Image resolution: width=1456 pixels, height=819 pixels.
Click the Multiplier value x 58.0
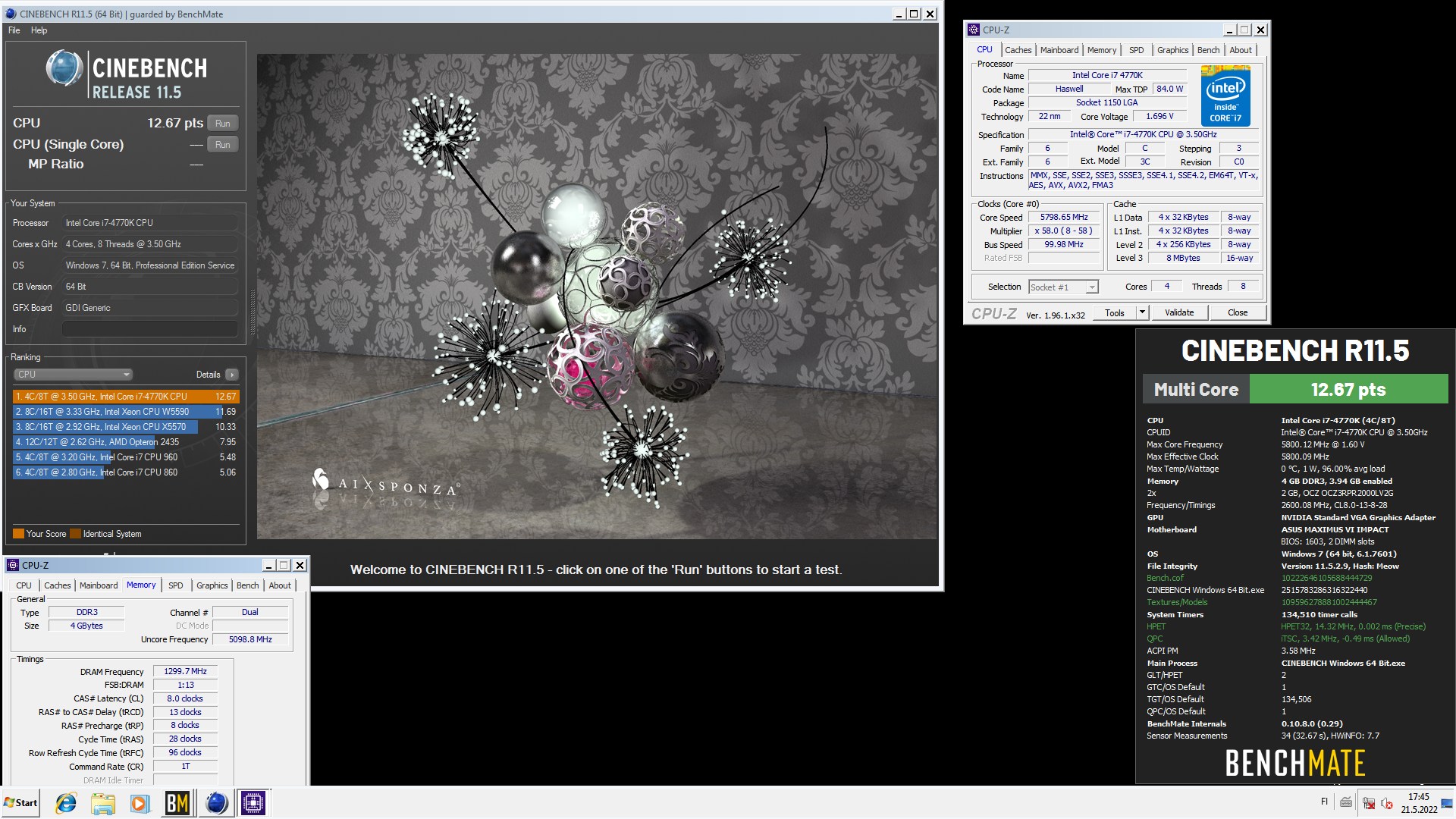[1064, 231]
